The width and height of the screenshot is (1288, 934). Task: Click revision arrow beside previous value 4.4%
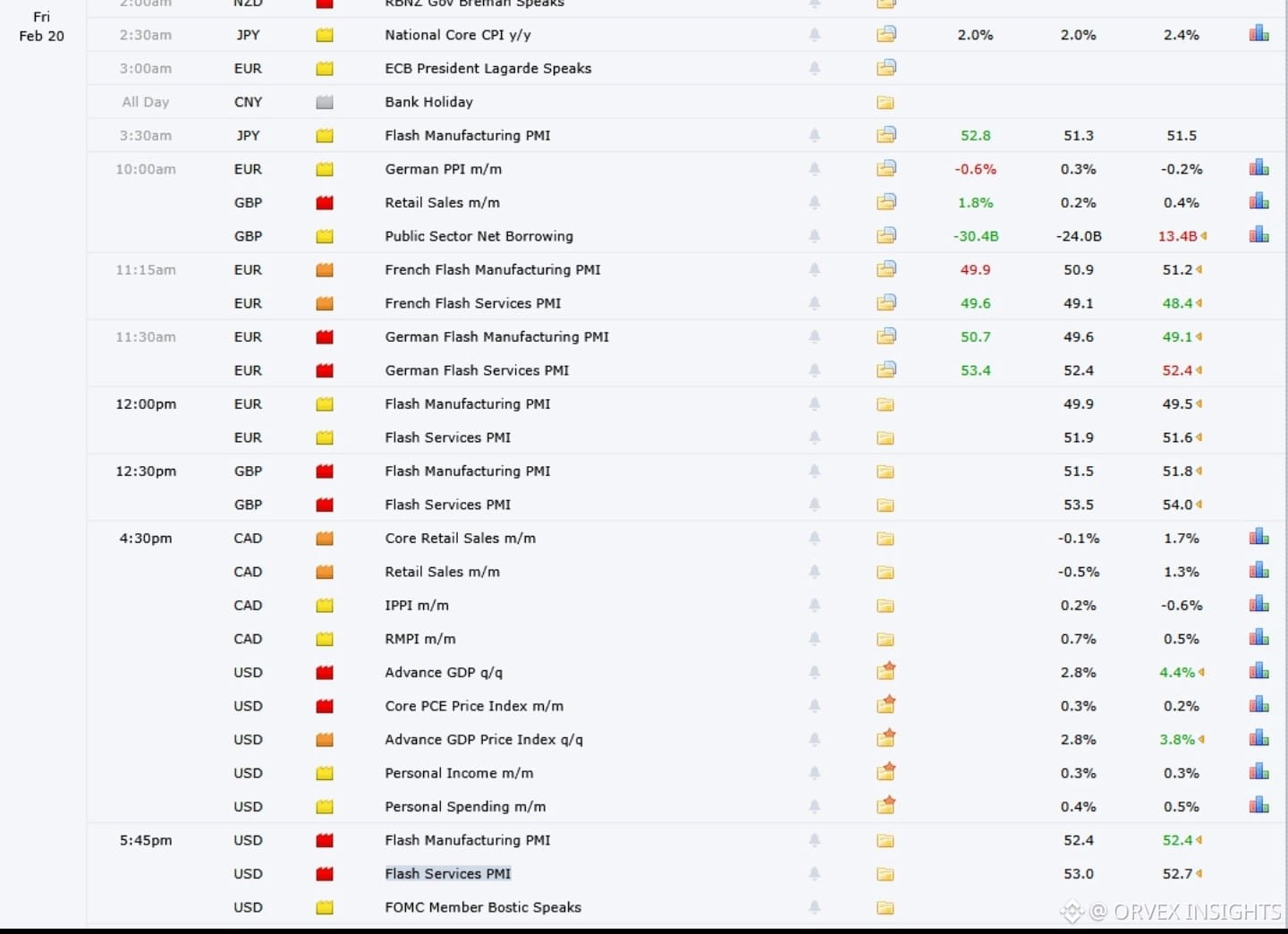coord(1201,672)
